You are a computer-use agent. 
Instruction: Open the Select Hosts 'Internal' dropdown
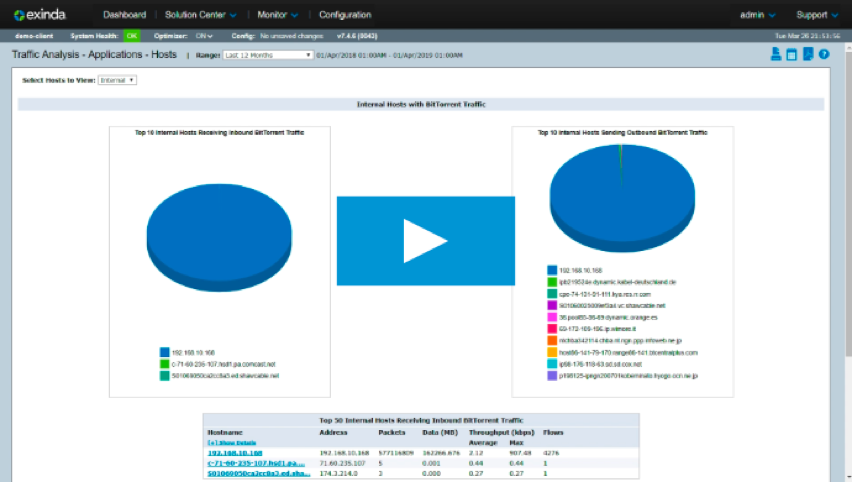[x=117, y=80]
